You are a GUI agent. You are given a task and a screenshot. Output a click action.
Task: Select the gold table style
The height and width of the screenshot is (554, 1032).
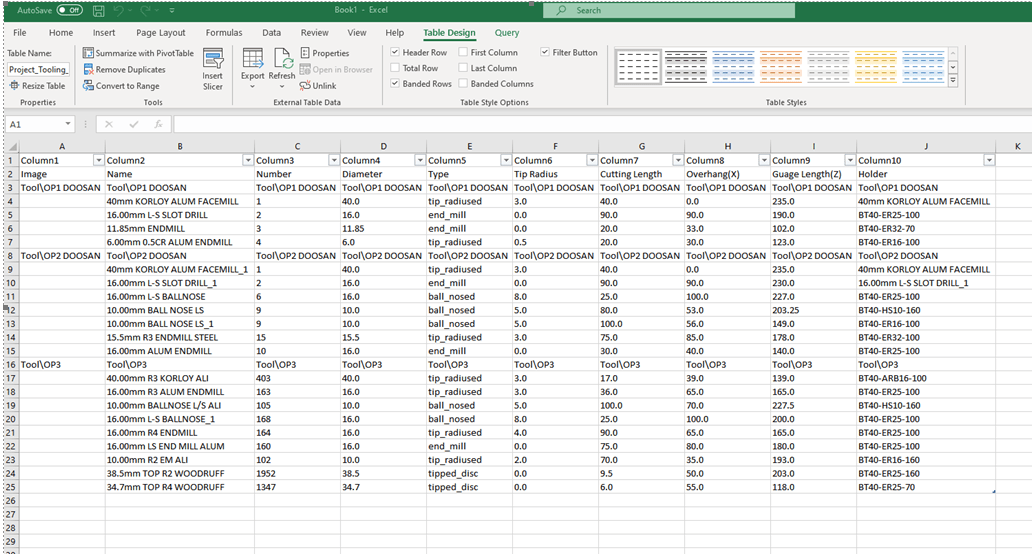875,67
